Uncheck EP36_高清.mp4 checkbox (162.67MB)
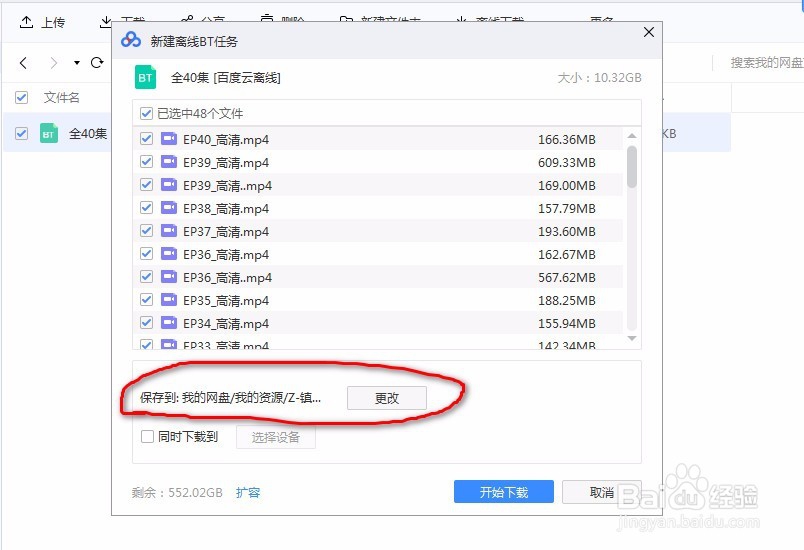Image resolution: width=804 pixels, height=550 pixels. [x=146, y=254]
